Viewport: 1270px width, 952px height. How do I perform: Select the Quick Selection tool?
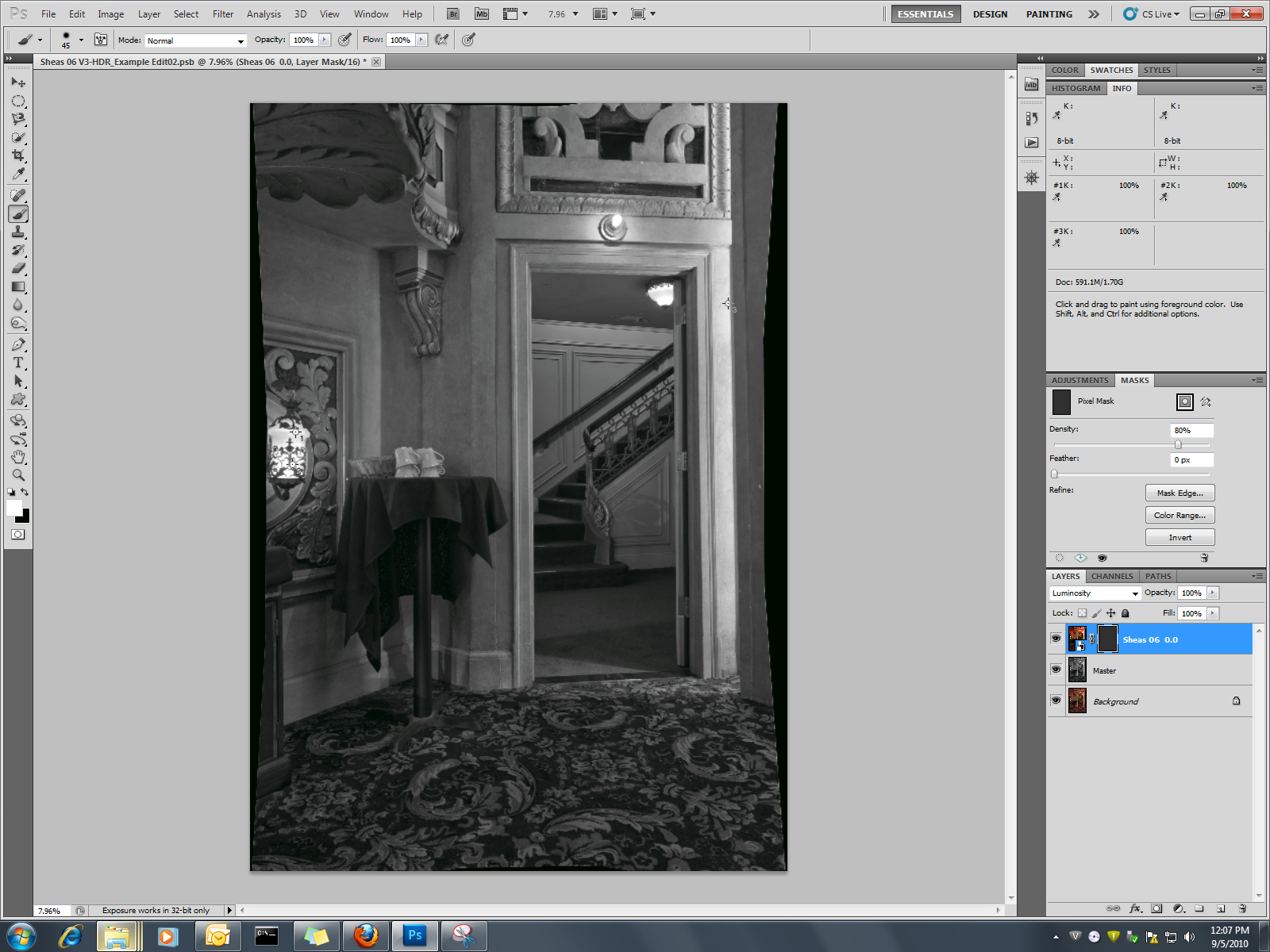pyautogui.click(x=18, y=137)
